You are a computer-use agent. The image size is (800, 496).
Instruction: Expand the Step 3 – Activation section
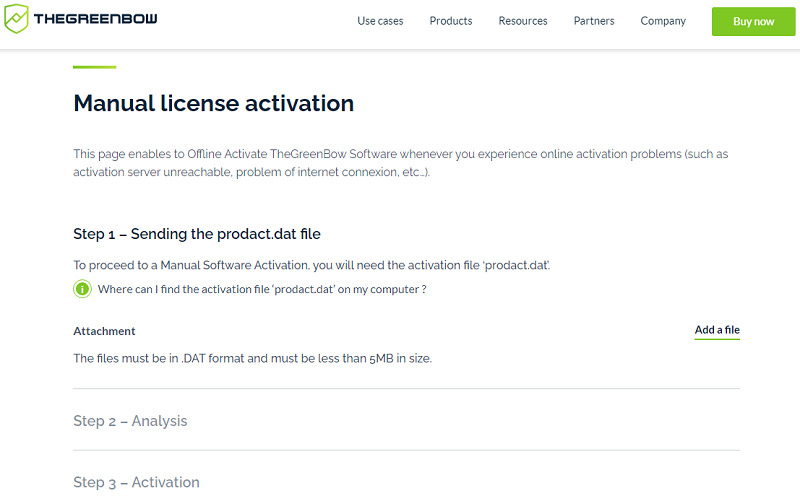coord(136,482)
